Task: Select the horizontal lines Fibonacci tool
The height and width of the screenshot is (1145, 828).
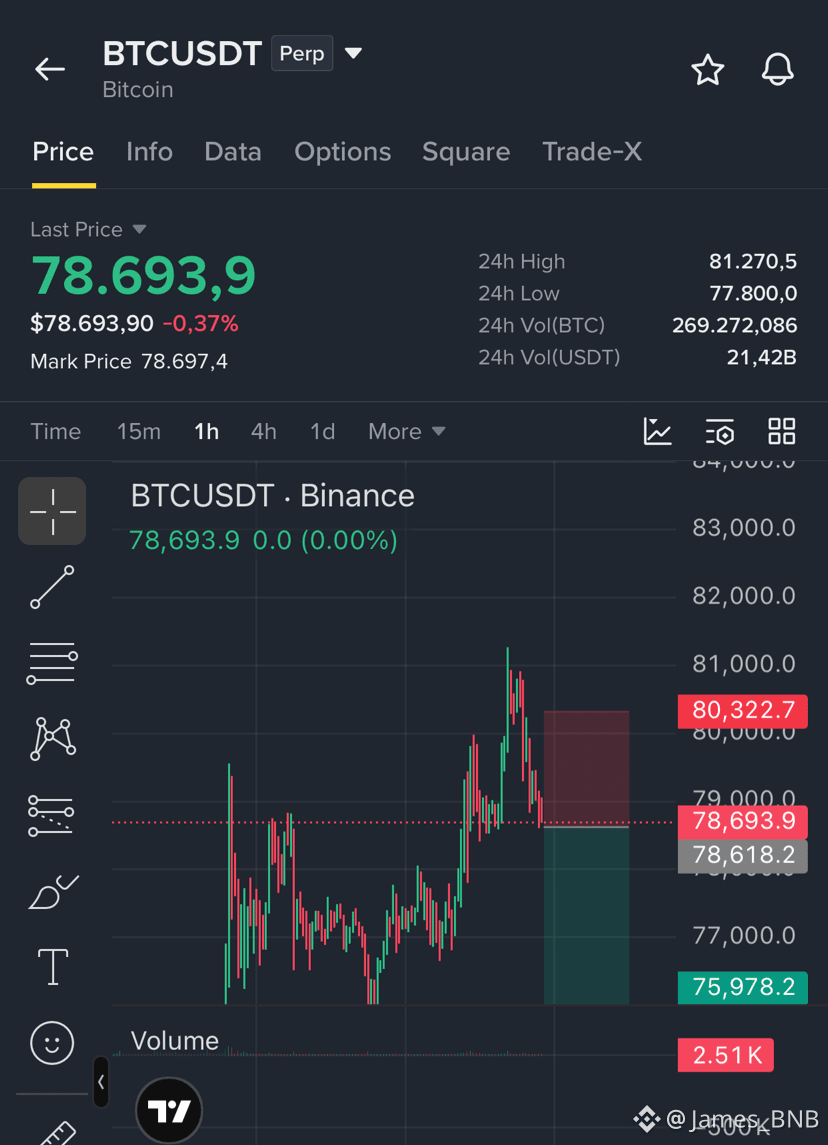Action: click(52, 663)
